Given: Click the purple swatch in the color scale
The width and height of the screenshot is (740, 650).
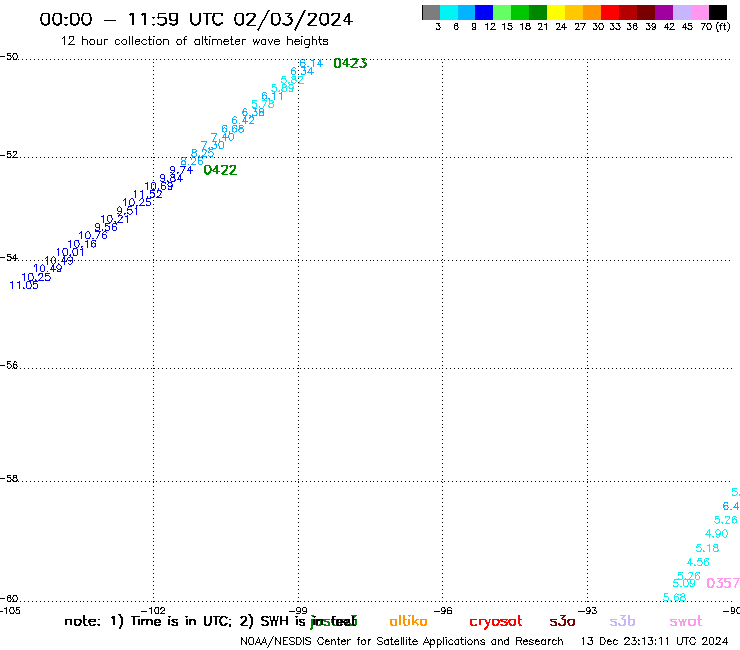Looking at the screenshot, I should [x=664, y=12].
